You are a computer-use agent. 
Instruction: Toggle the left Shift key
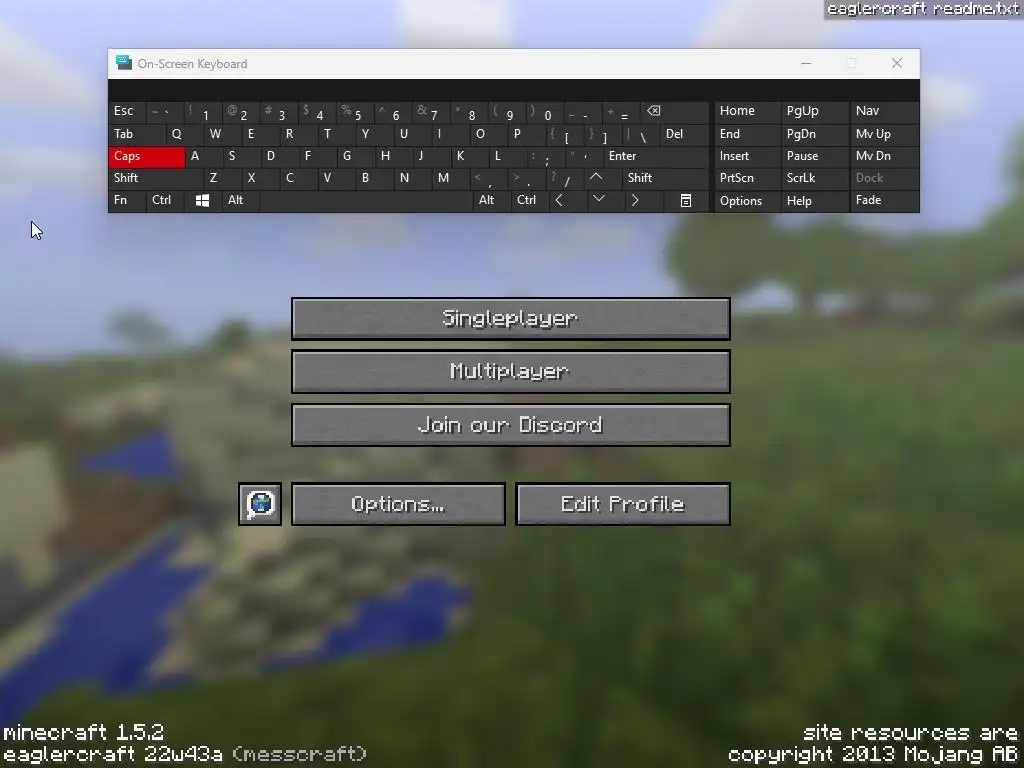pos(157,178)
